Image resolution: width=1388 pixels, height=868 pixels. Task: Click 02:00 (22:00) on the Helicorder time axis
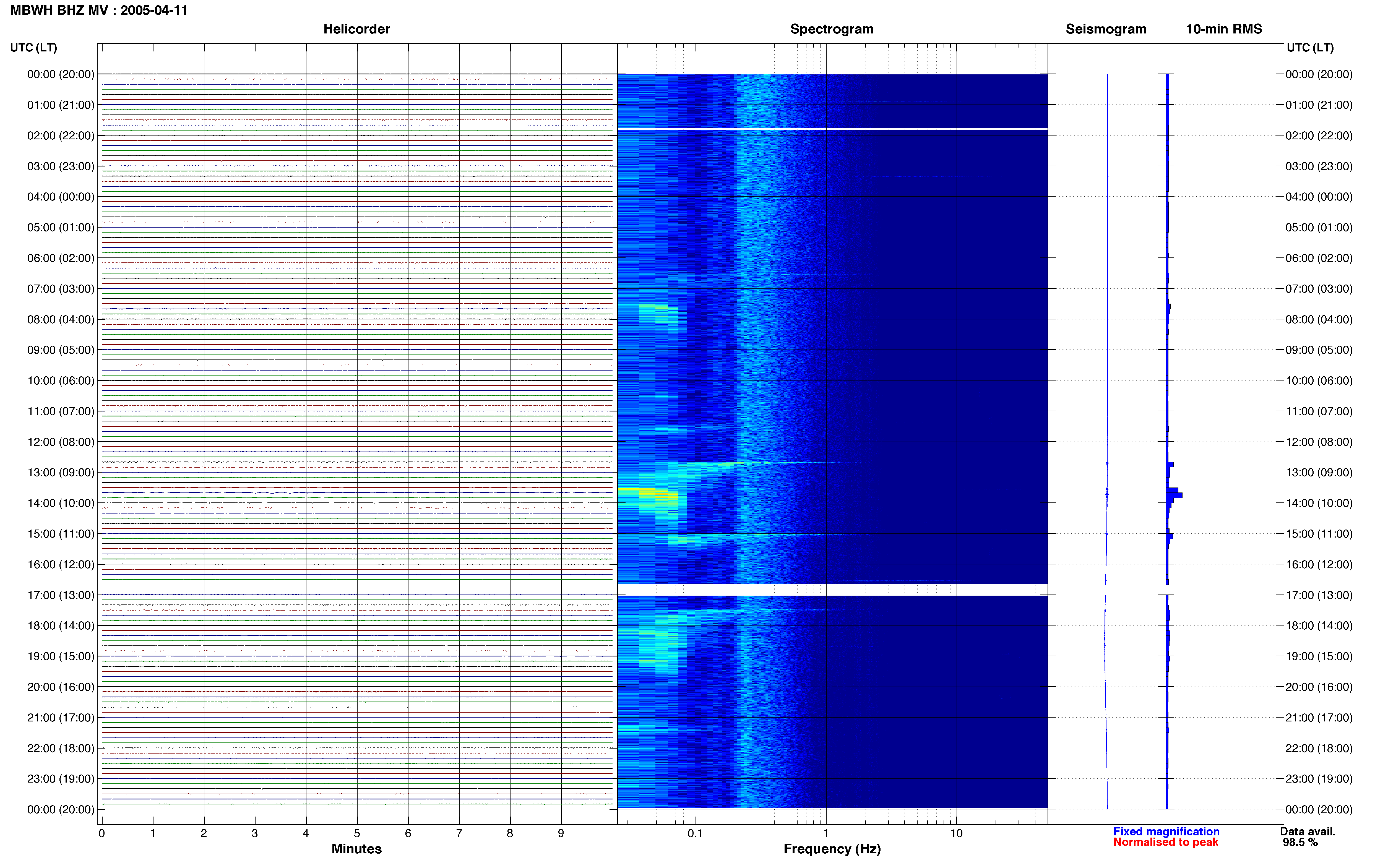coord(61,135)
